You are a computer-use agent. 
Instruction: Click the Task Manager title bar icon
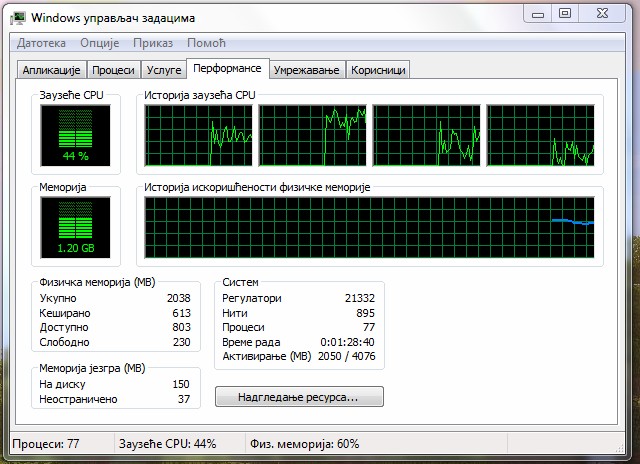click(x=18, y=18)
